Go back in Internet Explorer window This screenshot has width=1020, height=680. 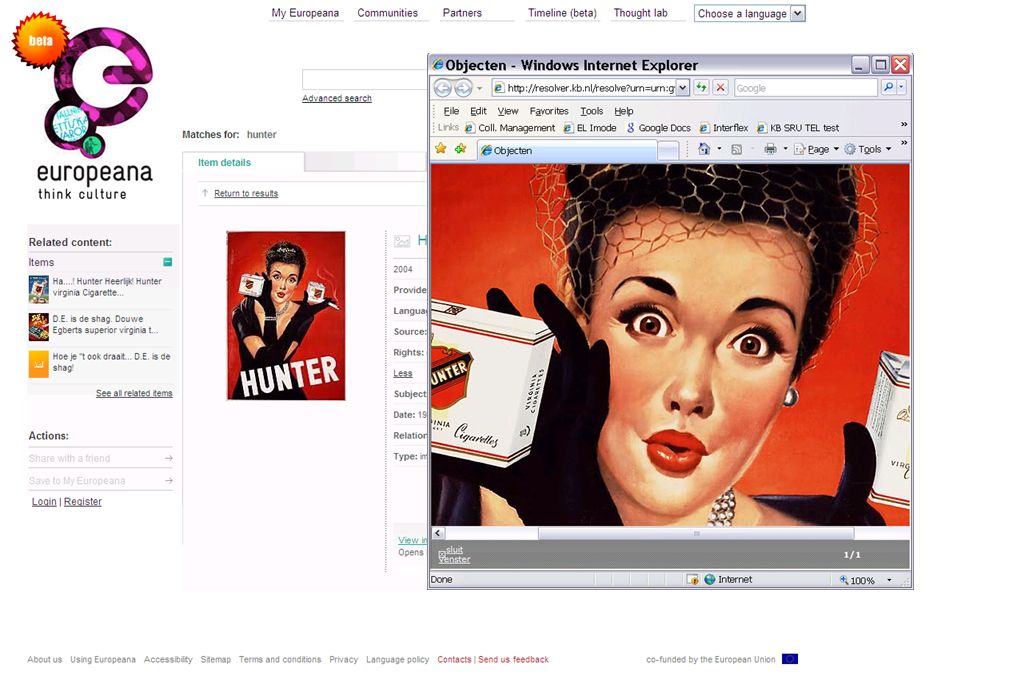point(442,88)
